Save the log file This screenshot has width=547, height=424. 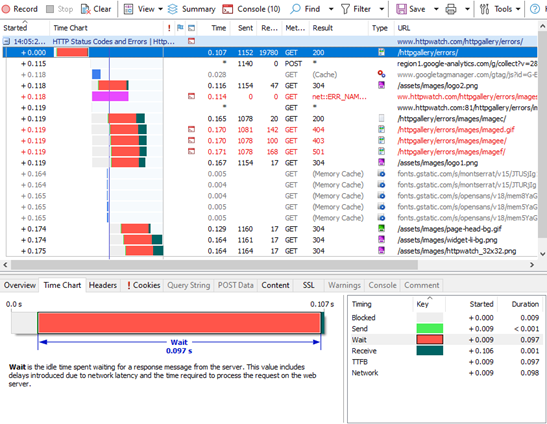tap(411, 9)
